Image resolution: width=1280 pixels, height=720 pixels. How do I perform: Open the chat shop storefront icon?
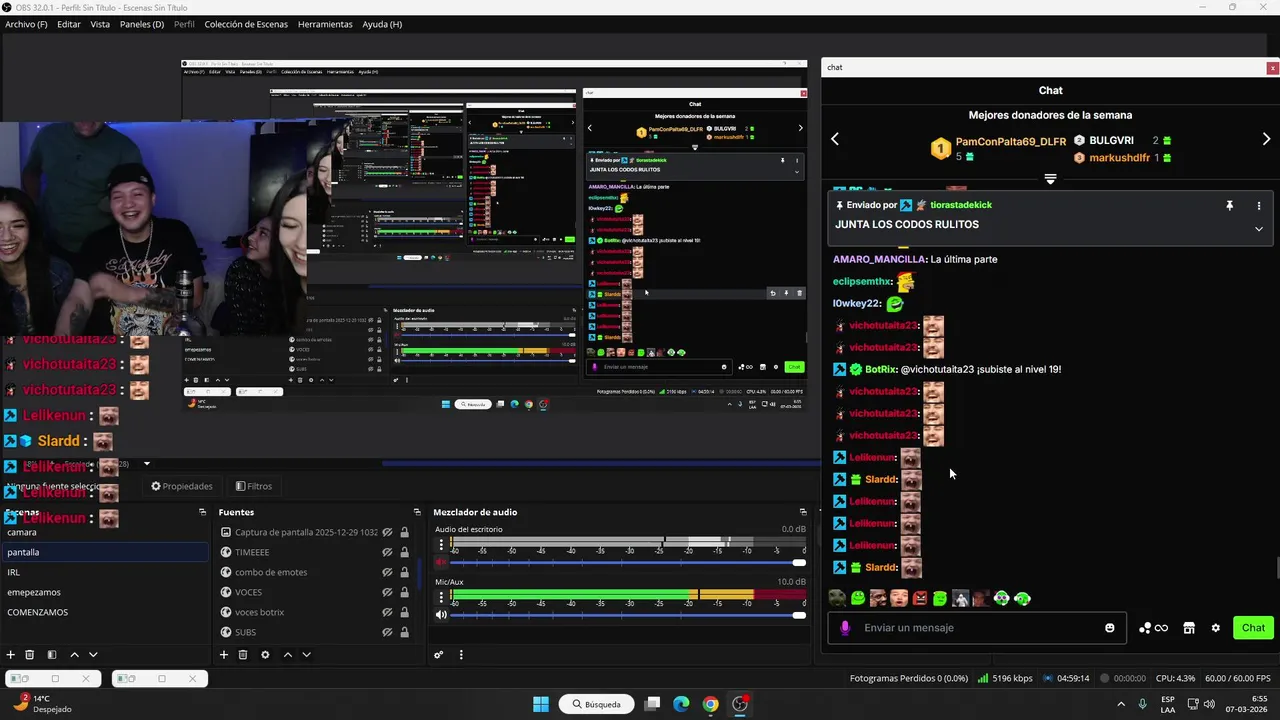pyautogui.click(x=1189, y=628)
